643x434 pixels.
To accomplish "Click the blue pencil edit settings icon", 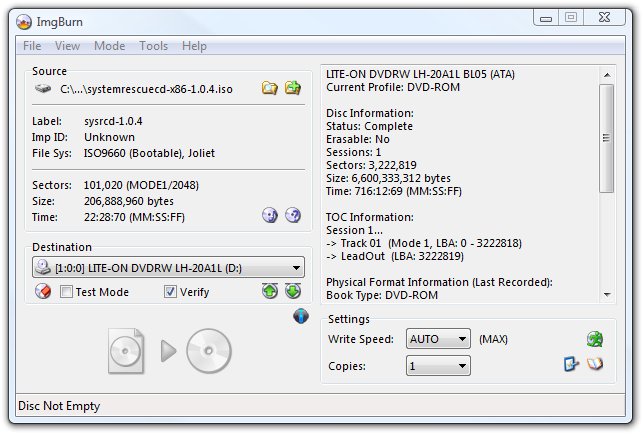I will point(571,364).
